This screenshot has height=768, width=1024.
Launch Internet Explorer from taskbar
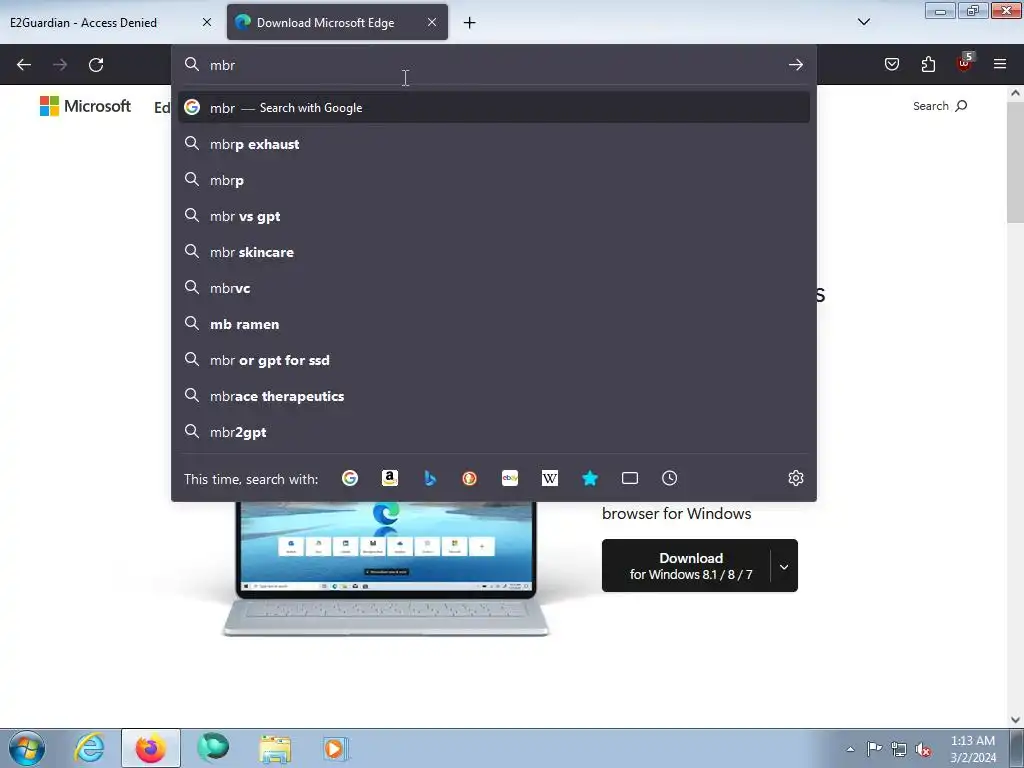[89, 748]
